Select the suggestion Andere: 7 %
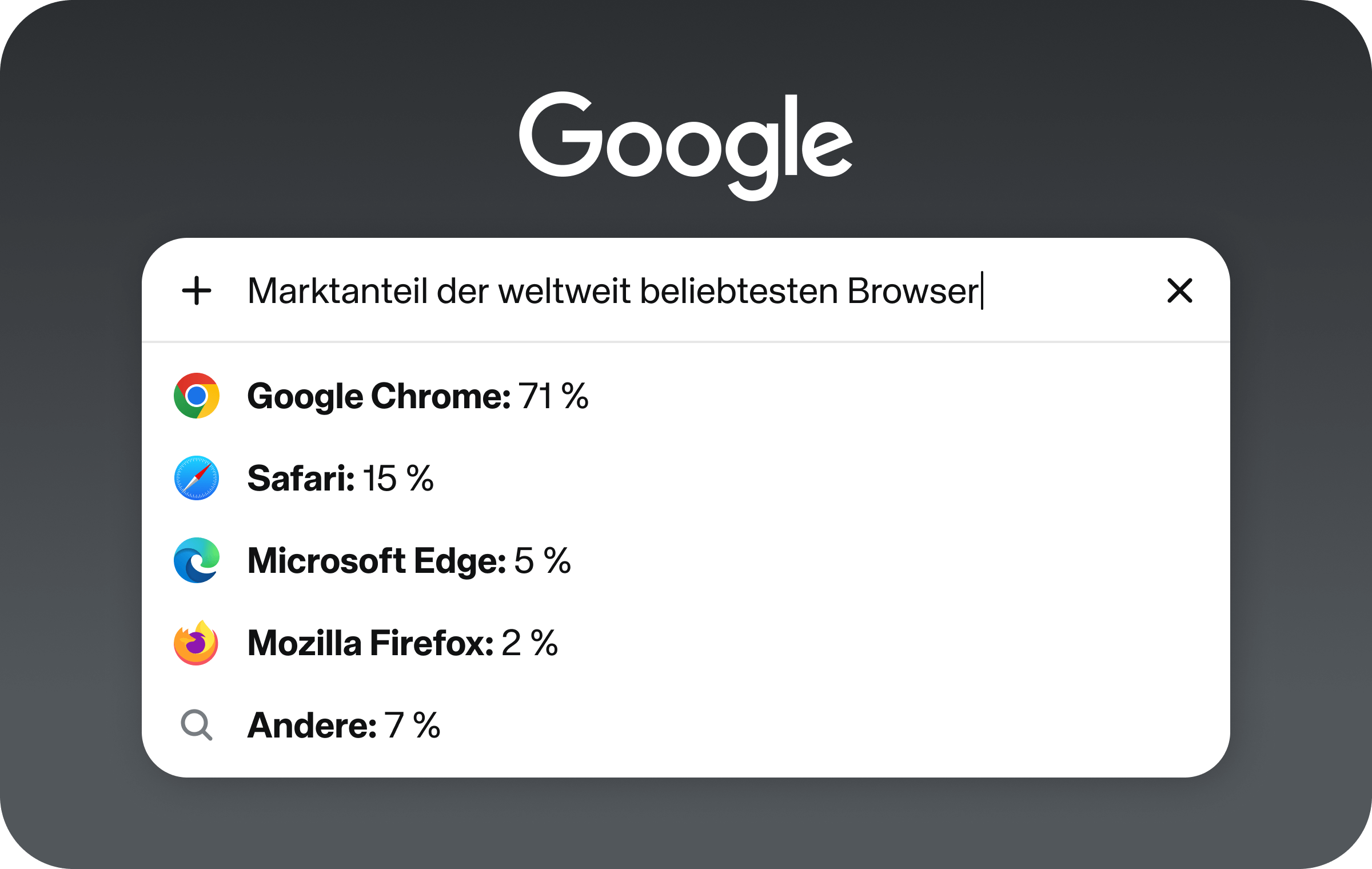Viewport: 1372px width, 869px height. click(x=343, y=725)
